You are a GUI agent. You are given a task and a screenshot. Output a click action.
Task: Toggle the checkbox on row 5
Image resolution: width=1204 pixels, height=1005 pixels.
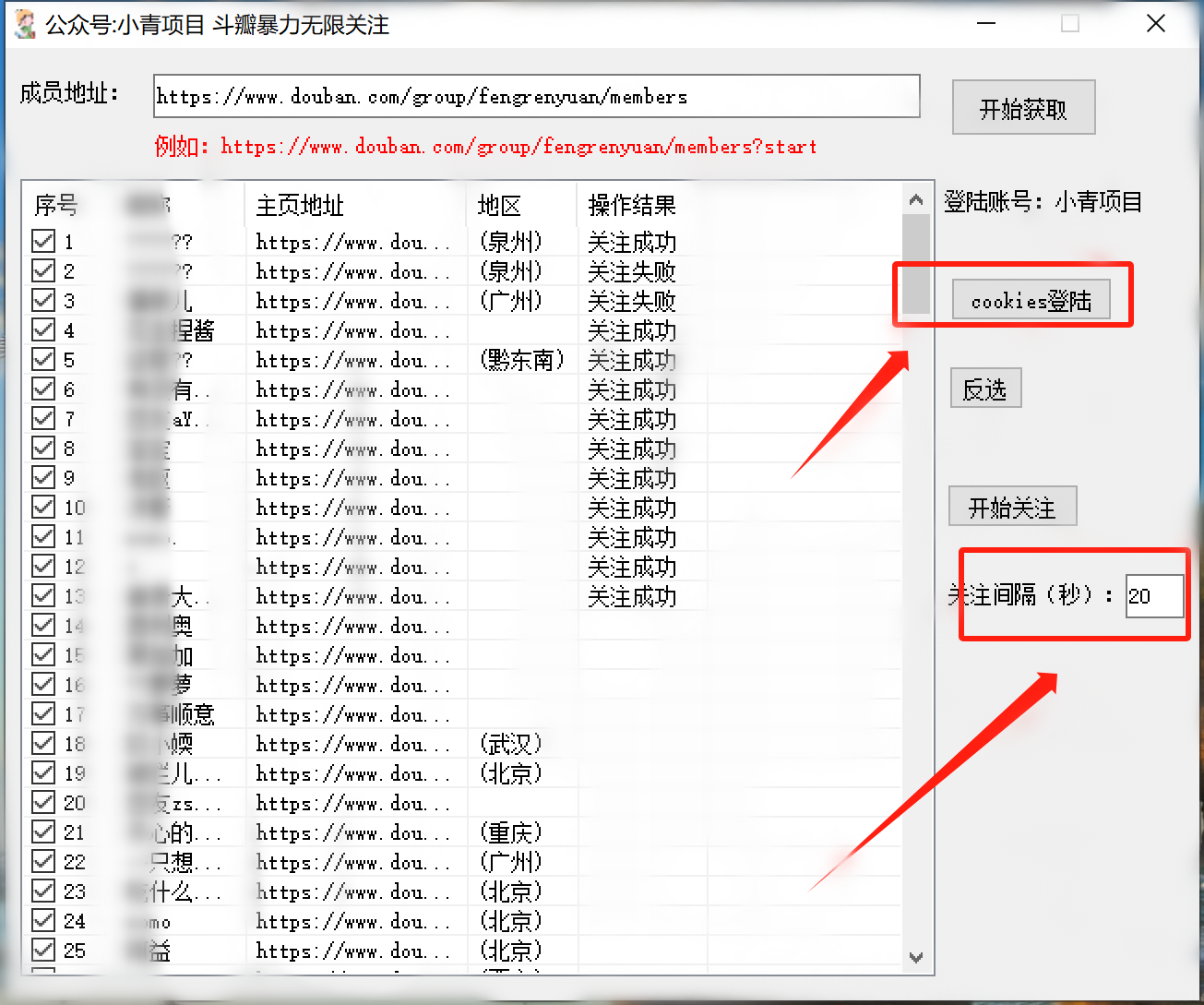42,359
